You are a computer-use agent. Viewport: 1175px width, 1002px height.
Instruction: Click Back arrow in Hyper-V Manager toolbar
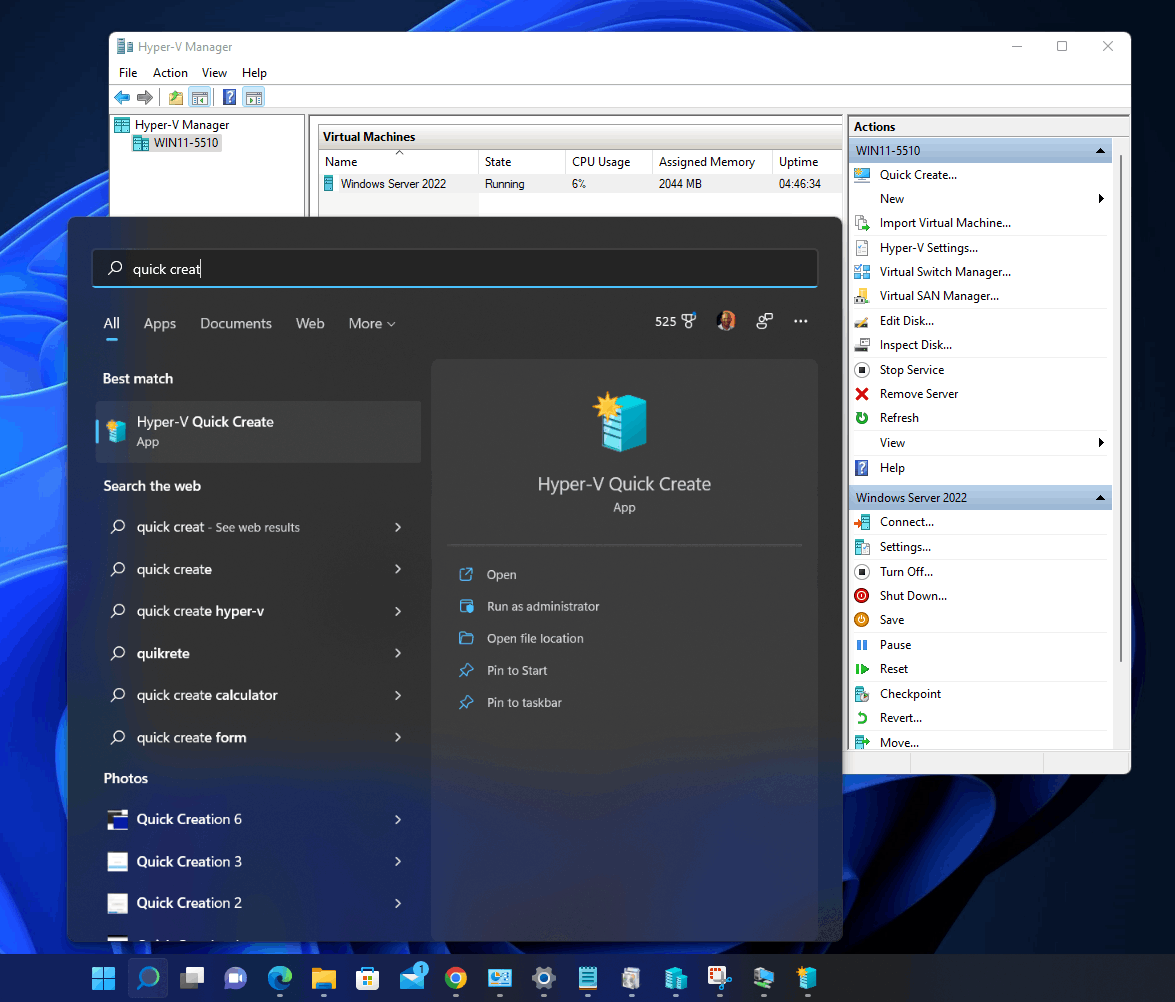pos(122,97)
